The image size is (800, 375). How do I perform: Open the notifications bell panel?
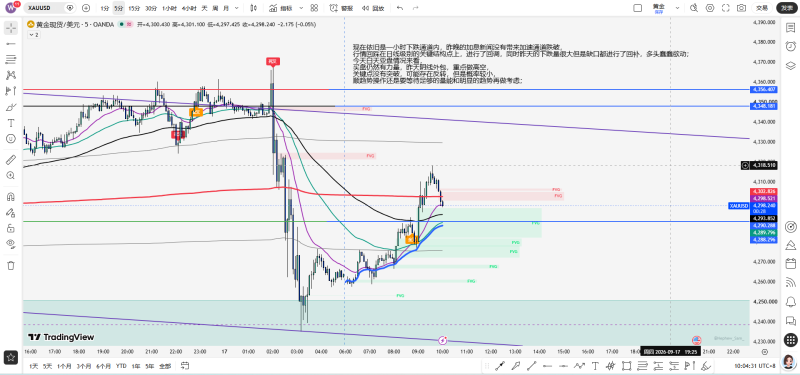(790, 301)
